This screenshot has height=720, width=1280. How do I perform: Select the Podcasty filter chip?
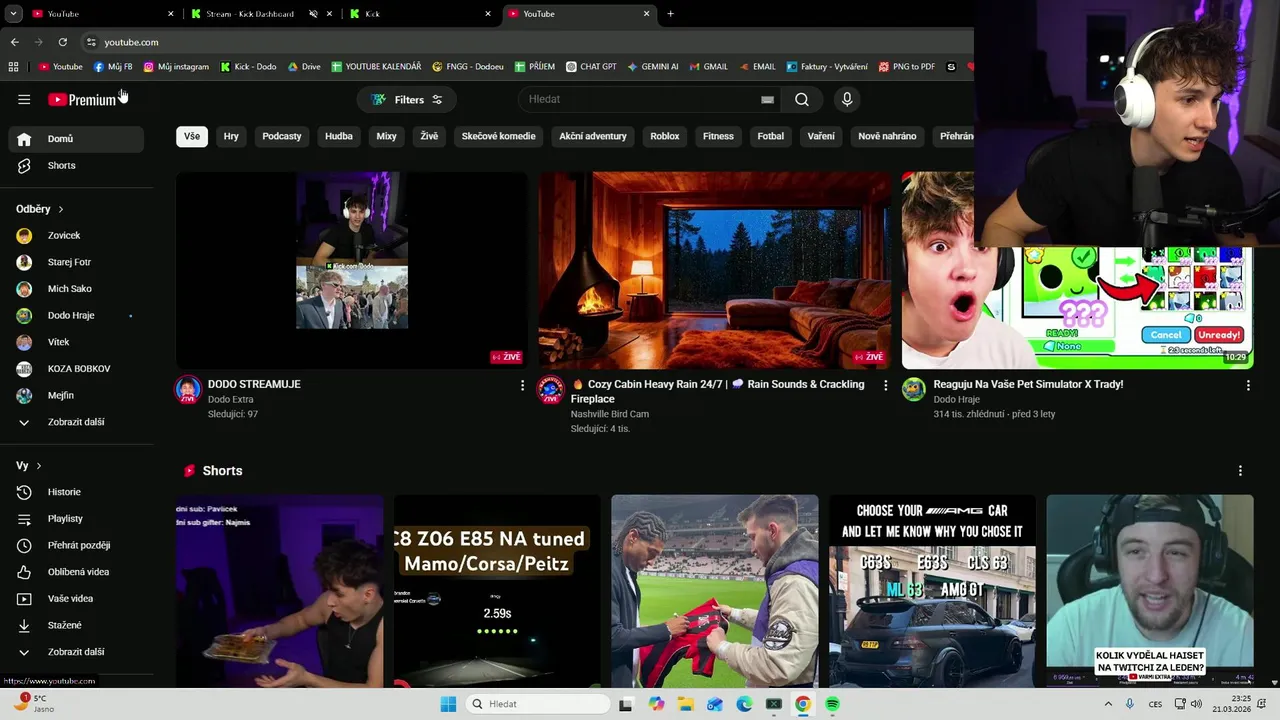point(282,136)
